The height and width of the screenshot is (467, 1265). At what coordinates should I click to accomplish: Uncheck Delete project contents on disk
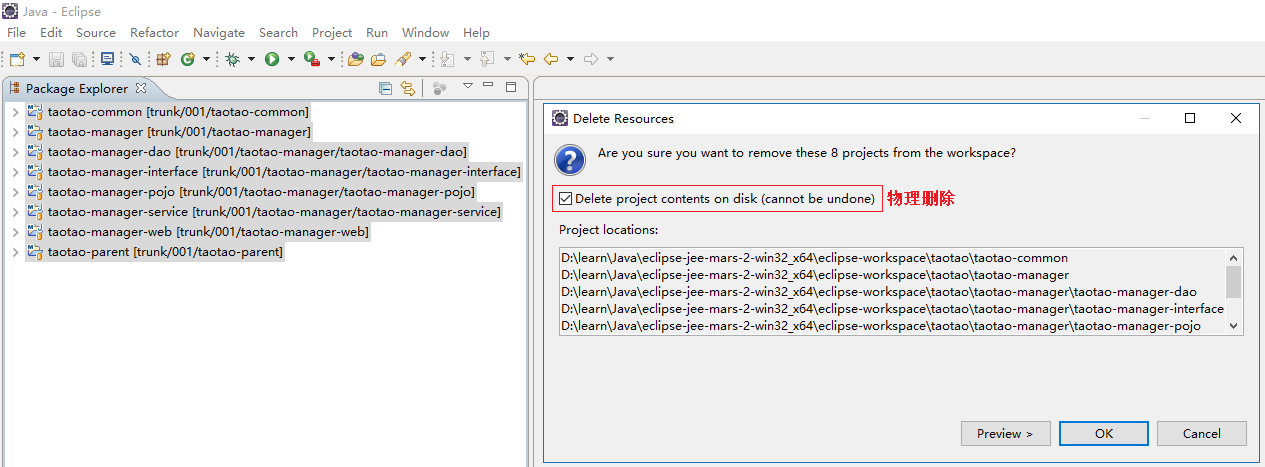(566, 199)
